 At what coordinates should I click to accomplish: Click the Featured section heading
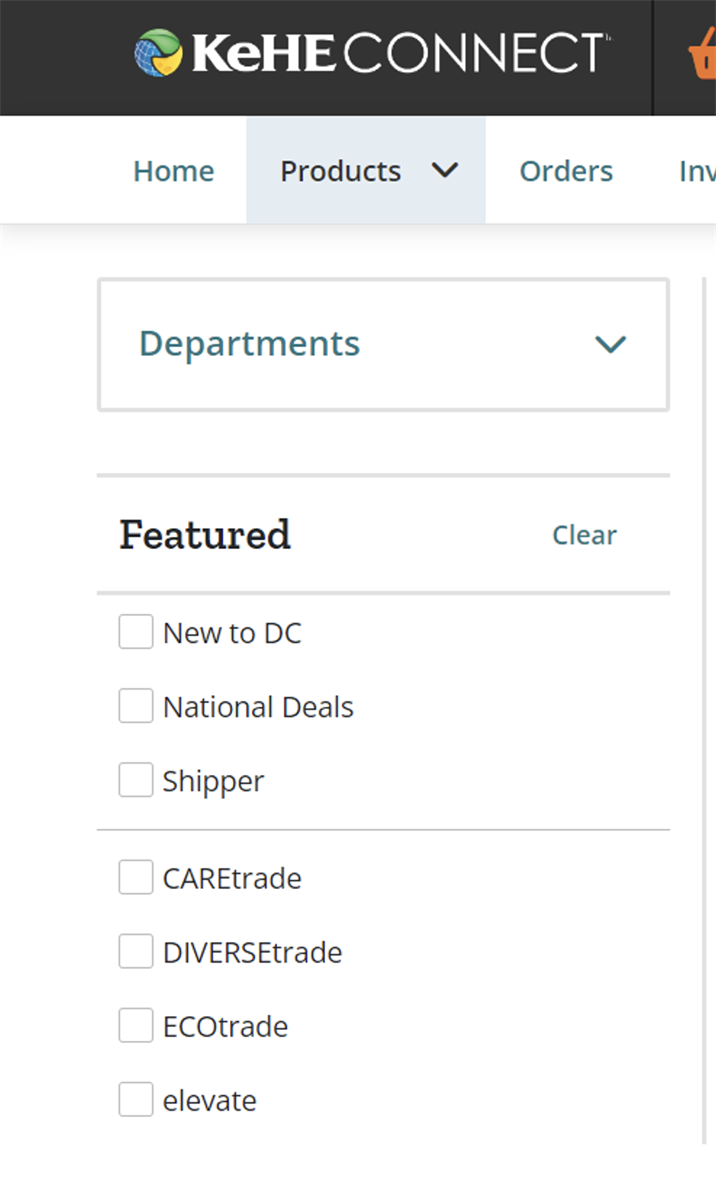tap(205, 535)
